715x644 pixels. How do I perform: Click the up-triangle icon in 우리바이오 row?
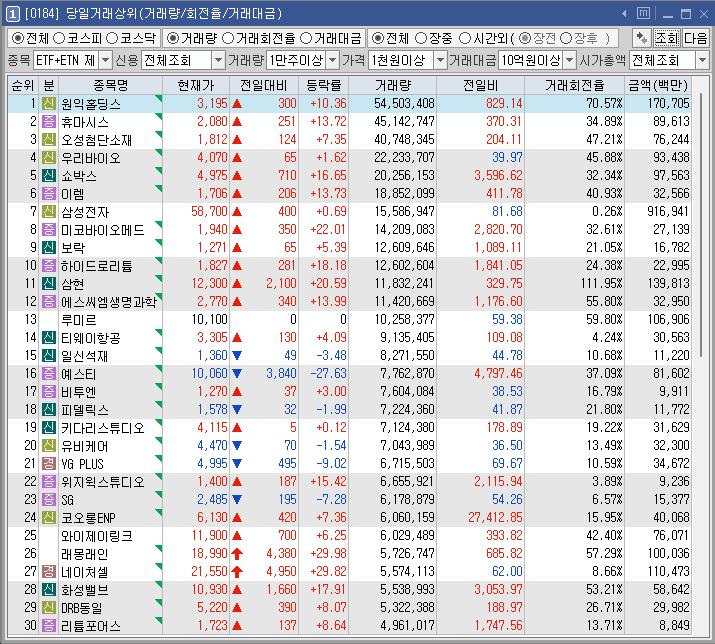point(237,158)
